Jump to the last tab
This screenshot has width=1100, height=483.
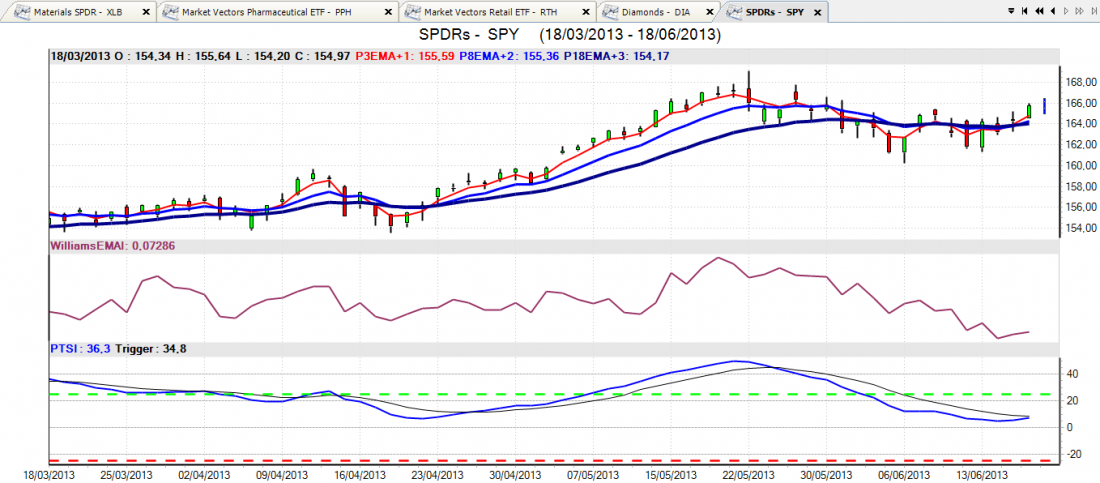point(1094,11)
